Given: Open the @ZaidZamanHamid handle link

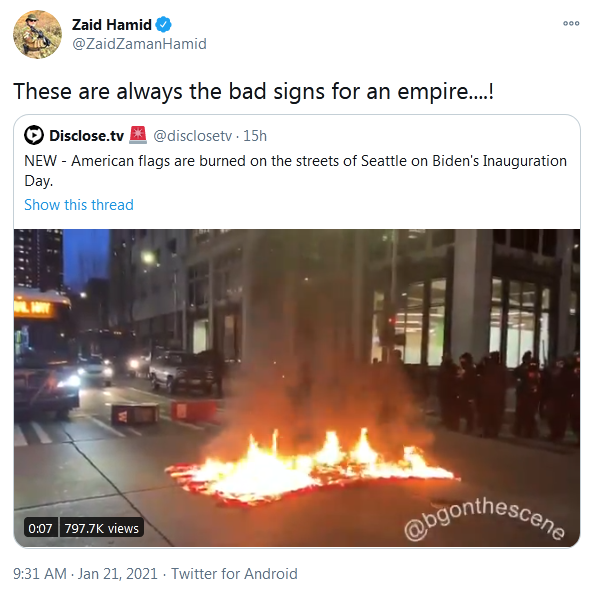Looking at the screenshot, I should (x=139, y=44).
